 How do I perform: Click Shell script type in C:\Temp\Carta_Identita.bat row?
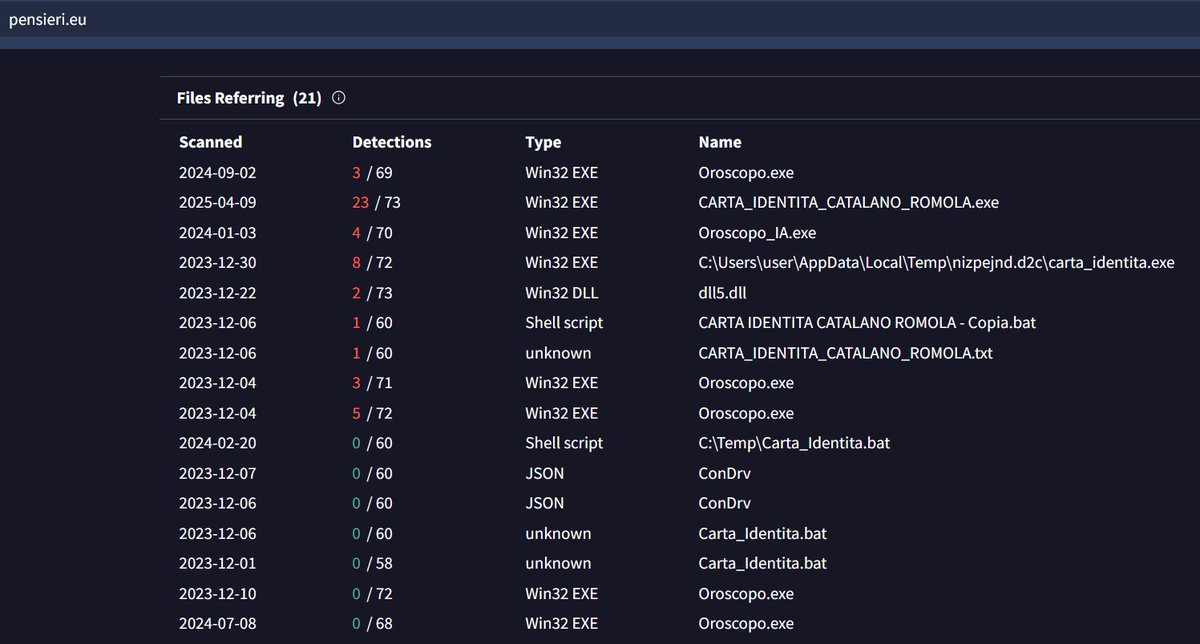click(564, 443)
